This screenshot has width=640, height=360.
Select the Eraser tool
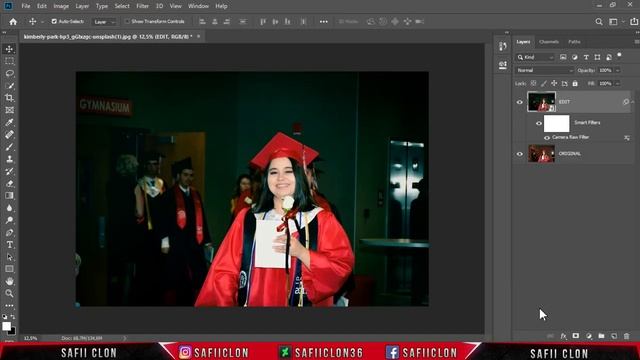click(x=9, y=184)
